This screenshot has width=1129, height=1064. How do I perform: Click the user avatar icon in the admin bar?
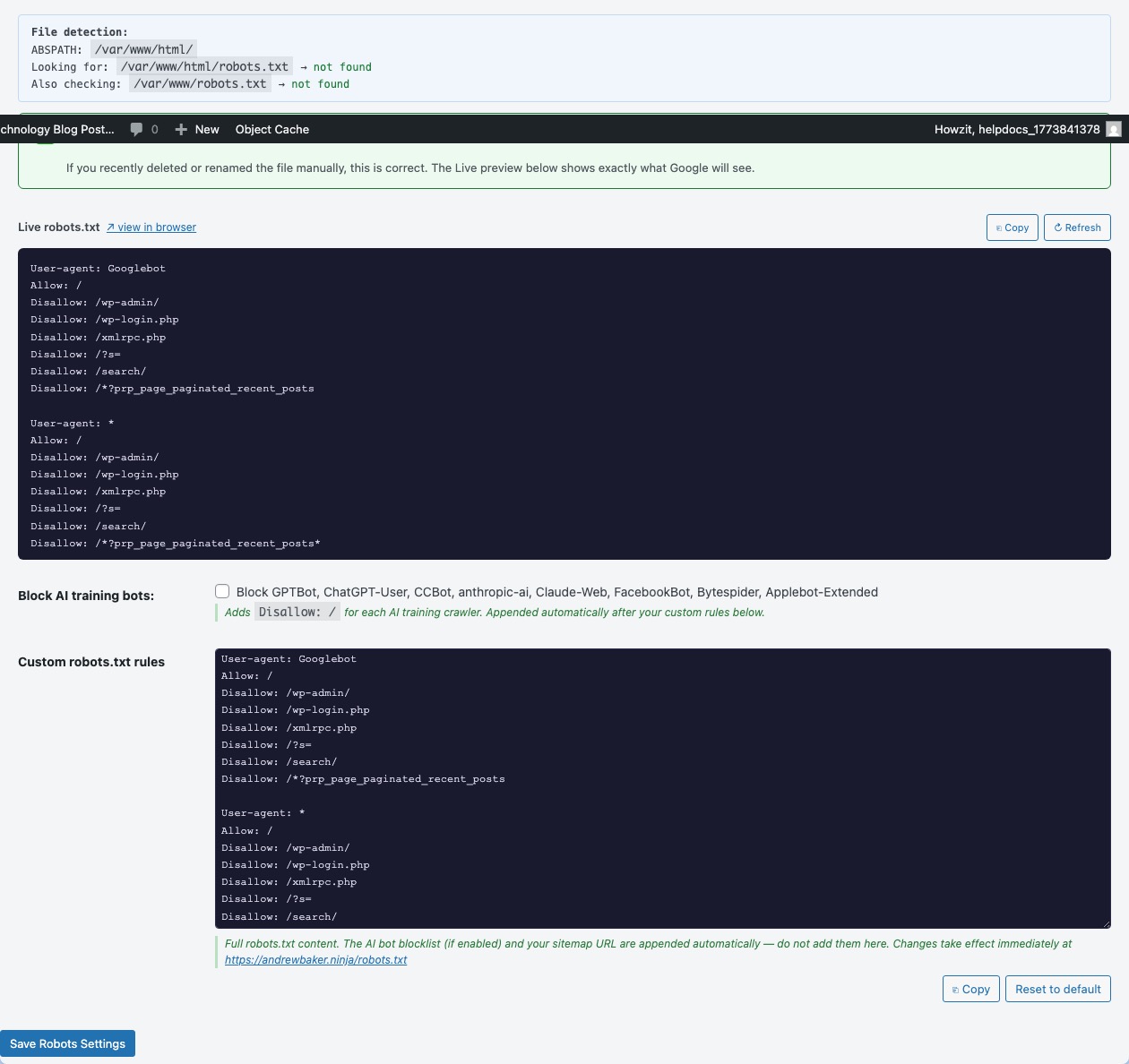[x=1113, y=130]
